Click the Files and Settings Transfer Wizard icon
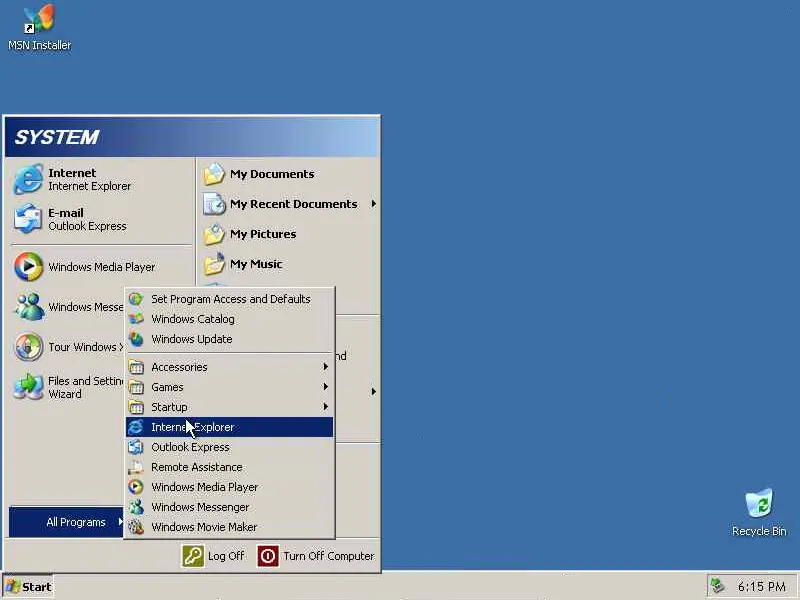Viewport: 800px width, 600px height. click(28, 387)
